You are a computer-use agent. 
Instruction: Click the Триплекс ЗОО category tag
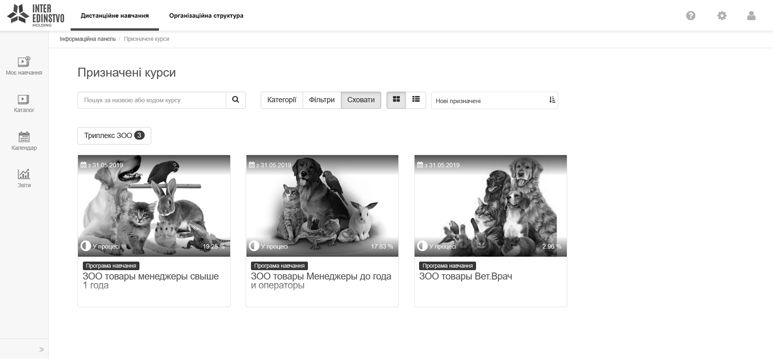(114, 136)
